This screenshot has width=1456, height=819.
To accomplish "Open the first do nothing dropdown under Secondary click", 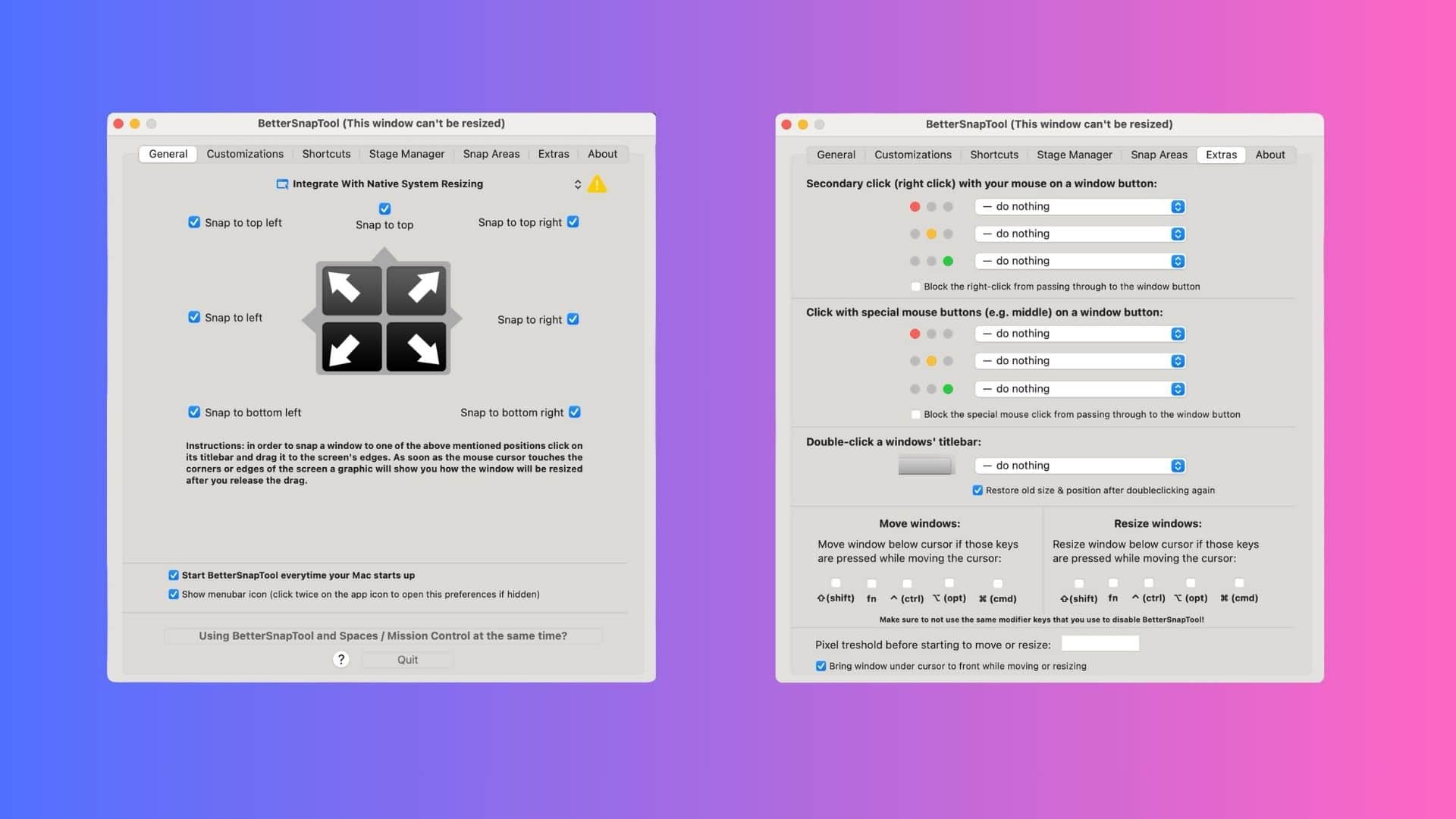I will tap(1079, 206).
